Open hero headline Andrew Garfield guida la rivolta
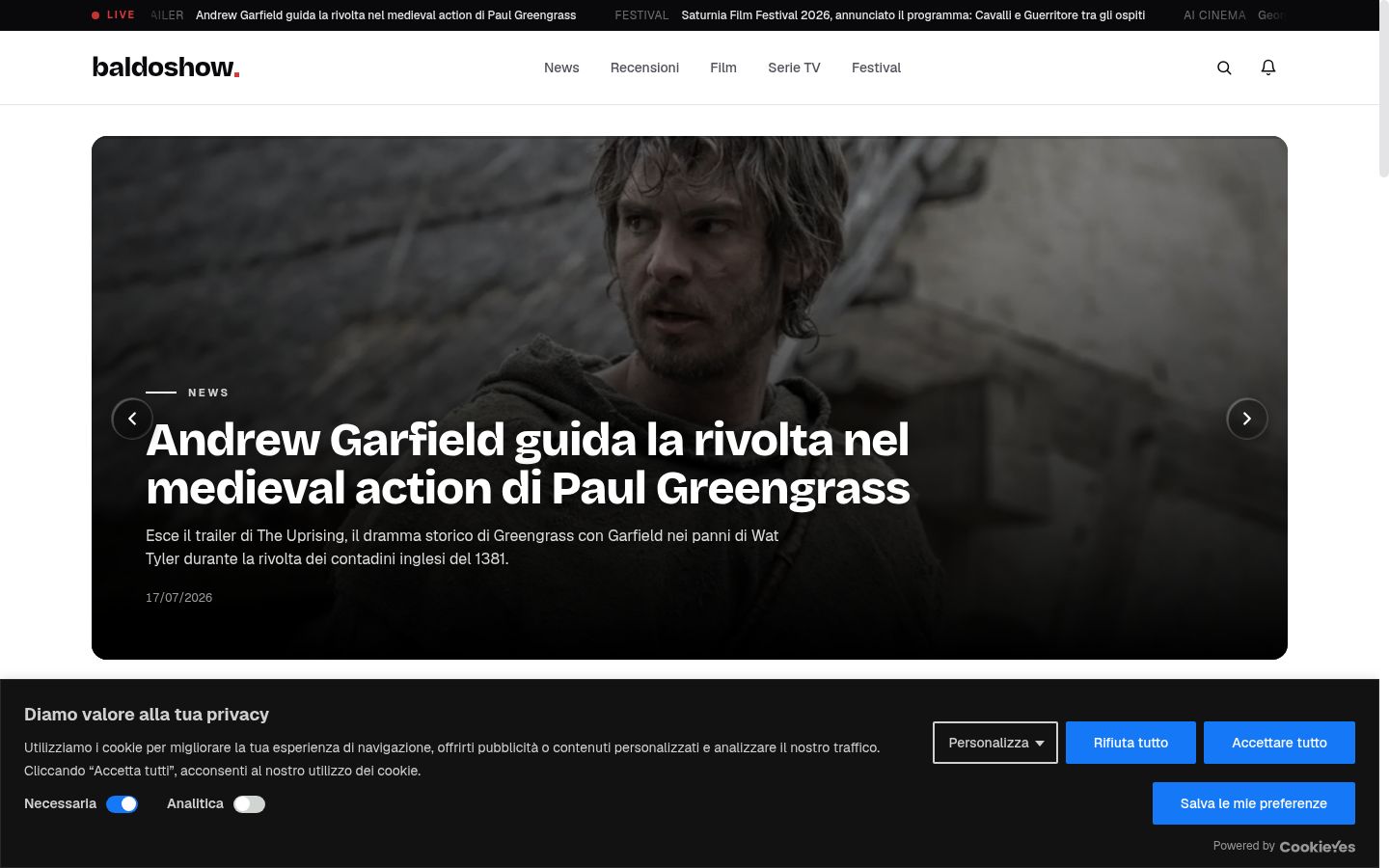The height and width of the screenshot is (868, 1389). click(528, 464)
